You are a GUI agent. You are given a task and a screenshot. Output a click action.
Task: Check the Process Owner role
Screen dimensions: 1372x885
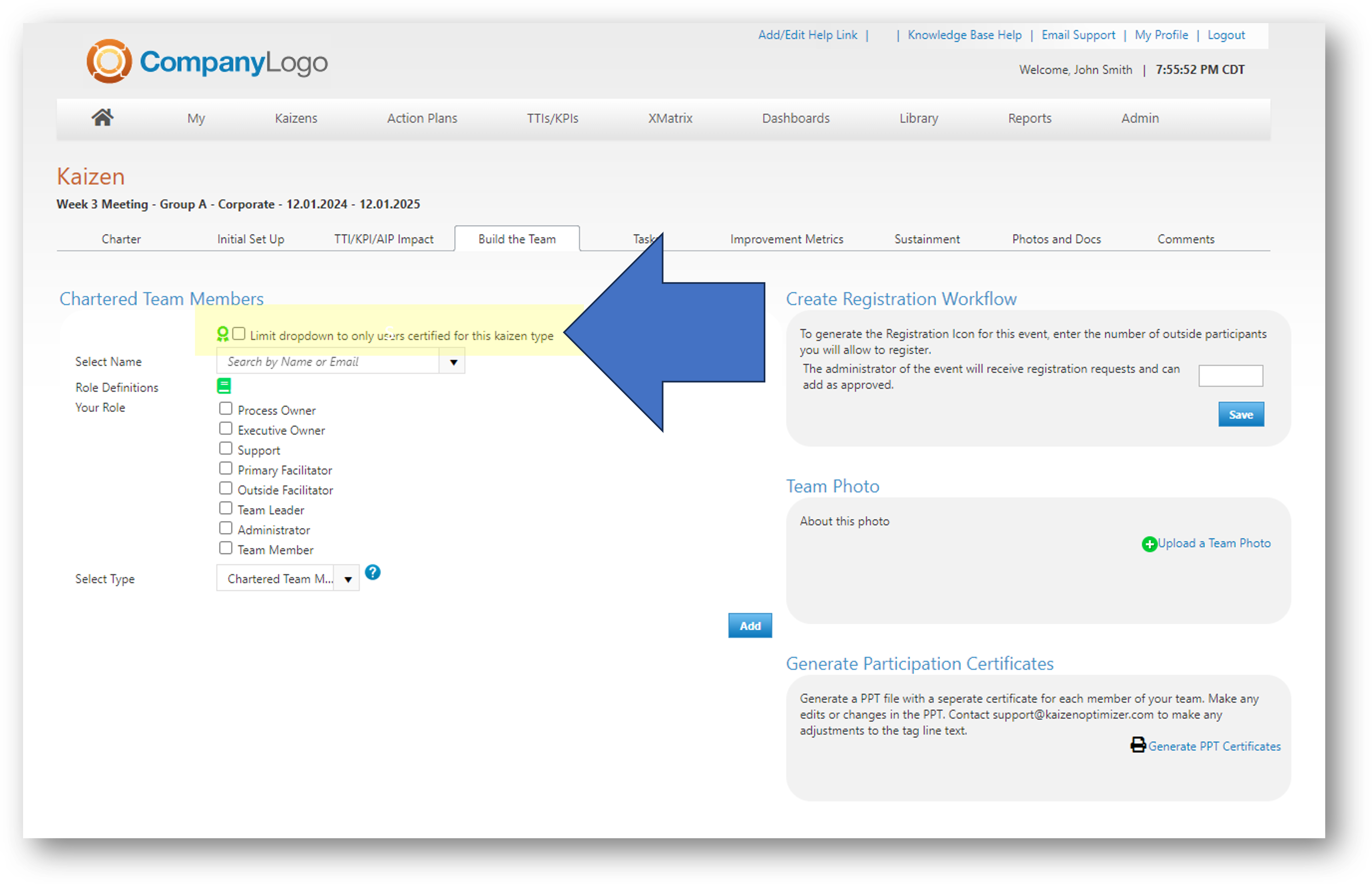pos(226,409)
